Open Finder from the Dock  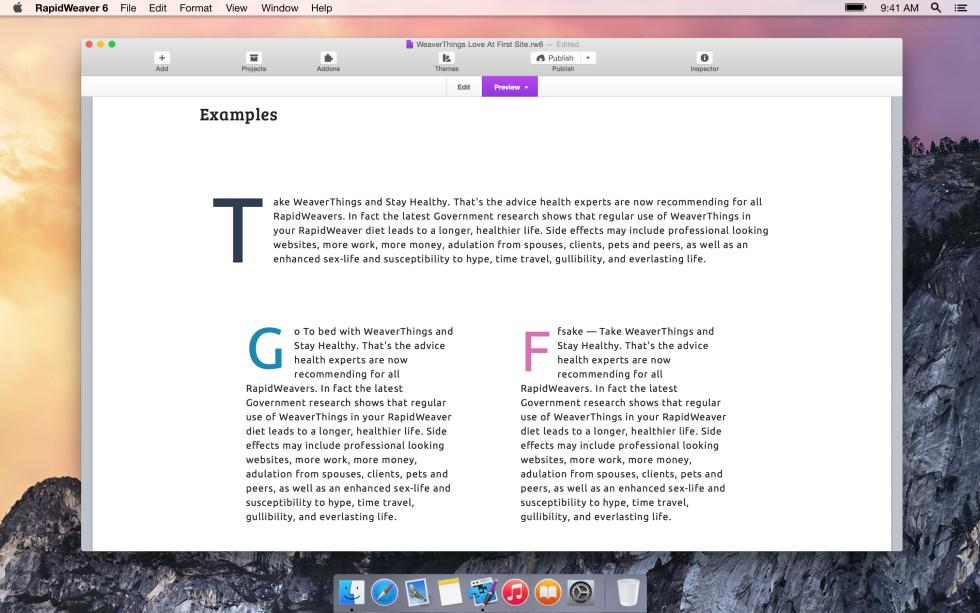coord(352,592)
